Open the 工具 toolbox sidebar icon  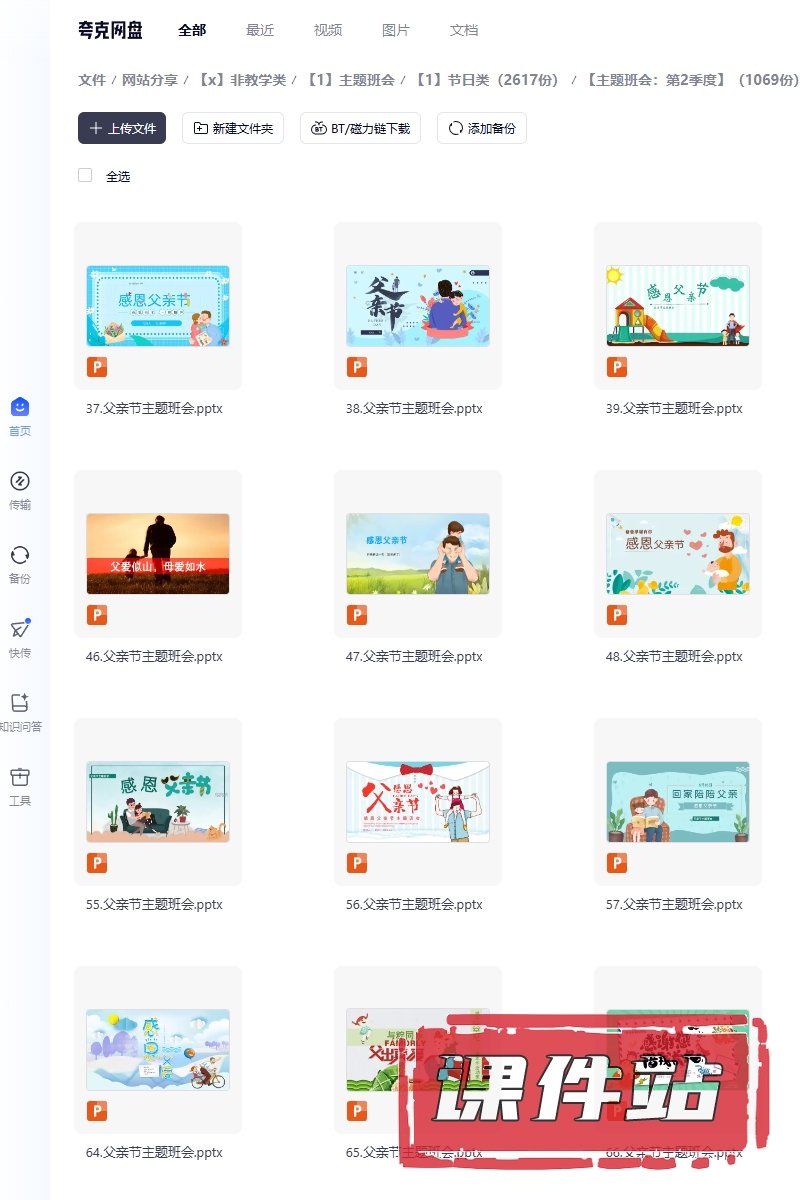click(20, 777)
